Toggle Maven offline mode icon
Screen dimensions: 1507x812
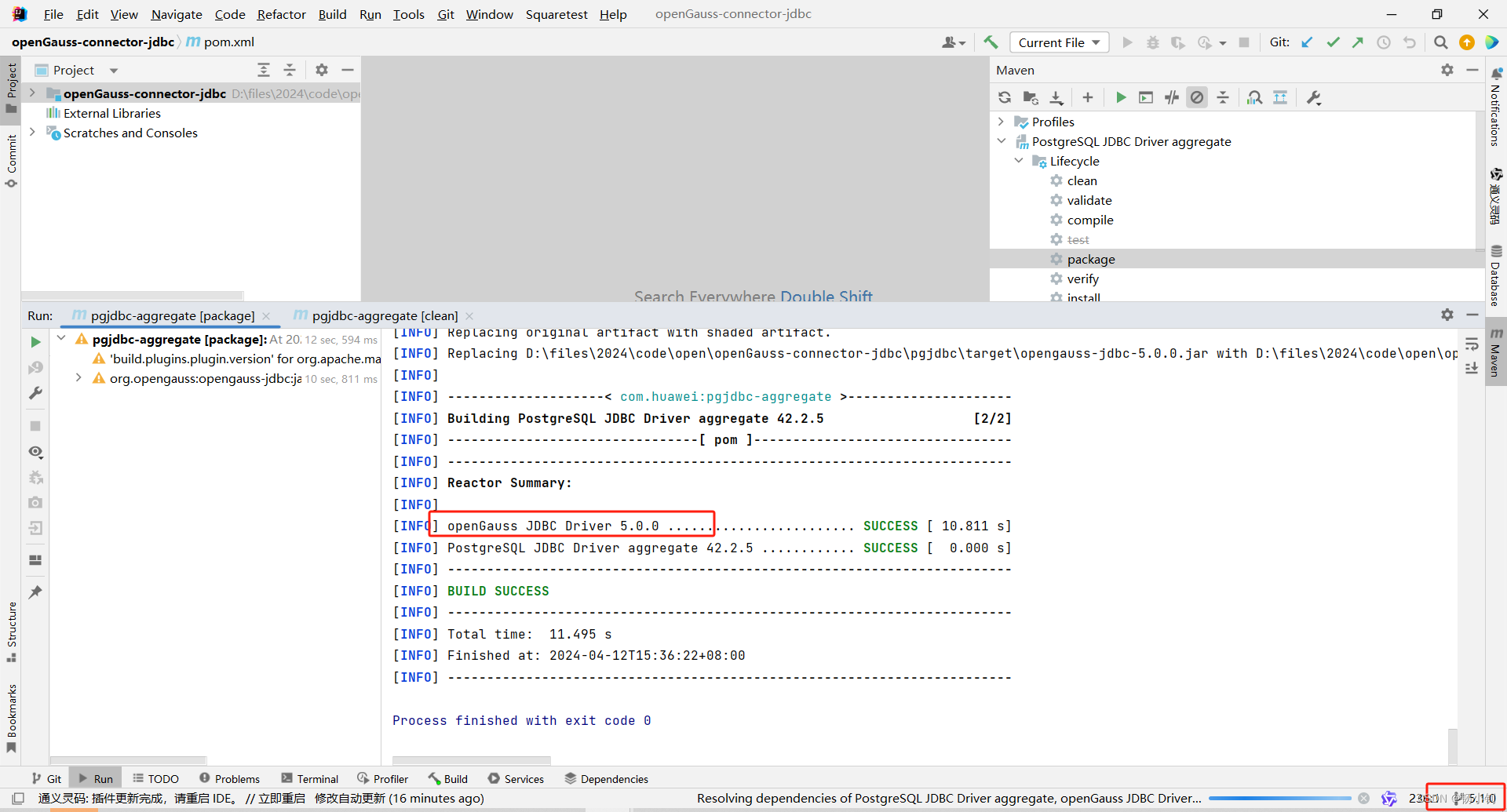coord(1172,97)
